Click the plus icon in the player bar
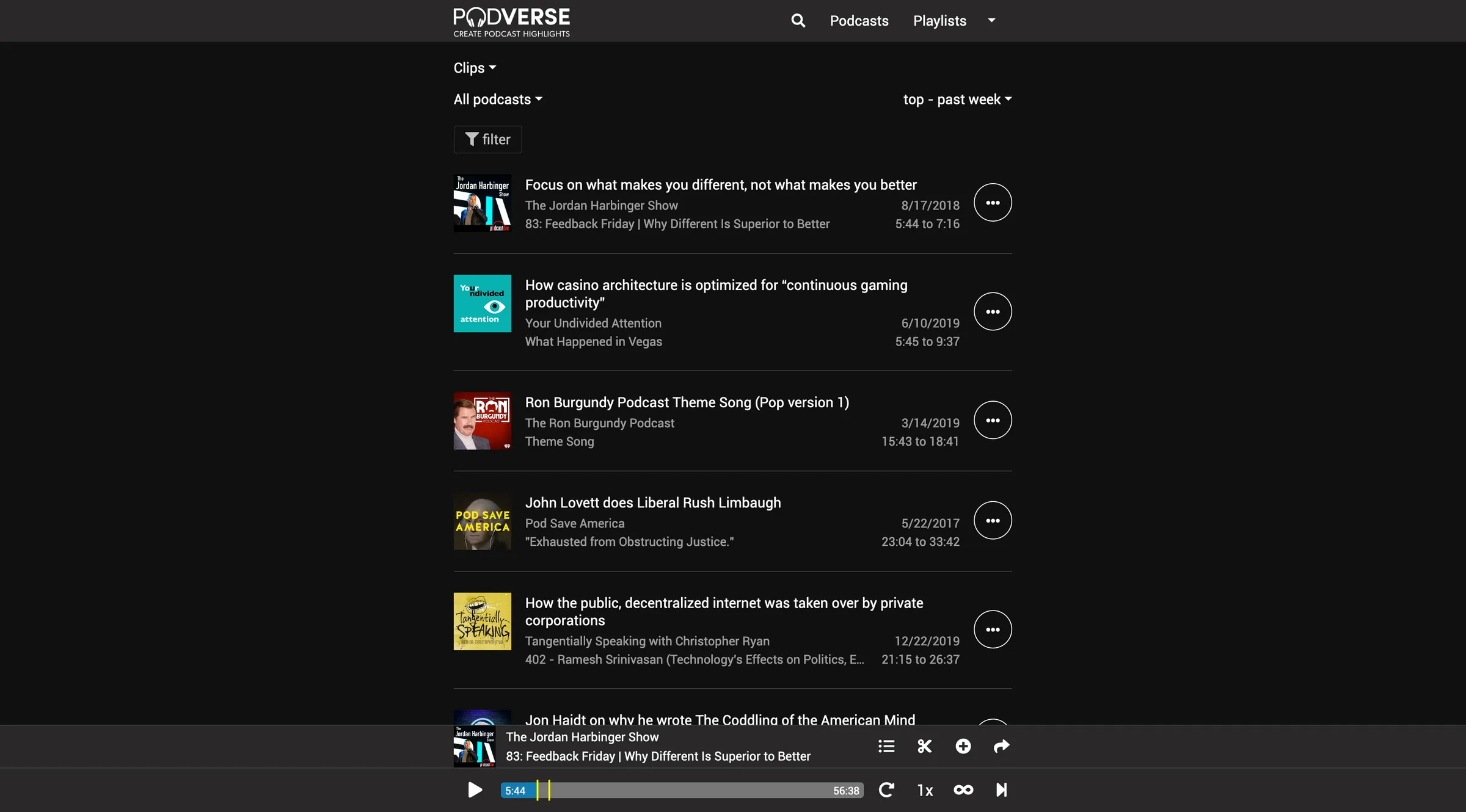Image resolution: width=1466 pixels, height=812 pixels. [x=963, y=746]
